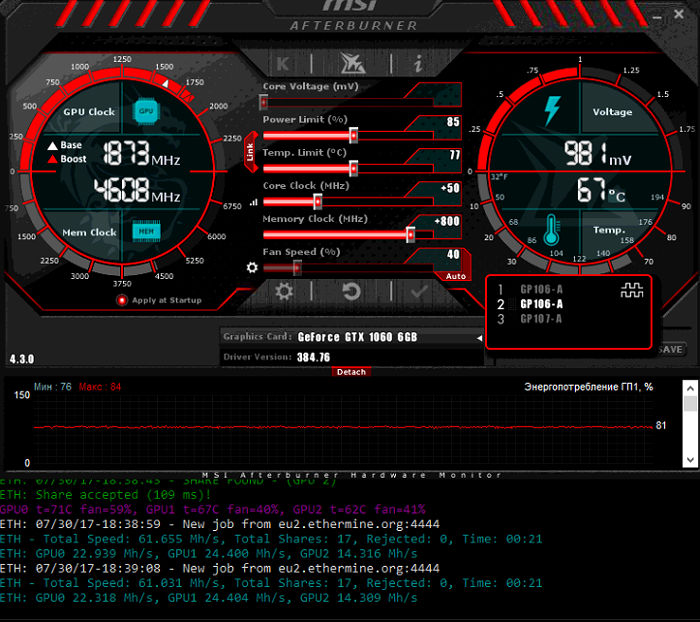This screenshot has width=700, height=622.
Task: Click the 67 °C temperature readout
Action: (x=601, y=190)
